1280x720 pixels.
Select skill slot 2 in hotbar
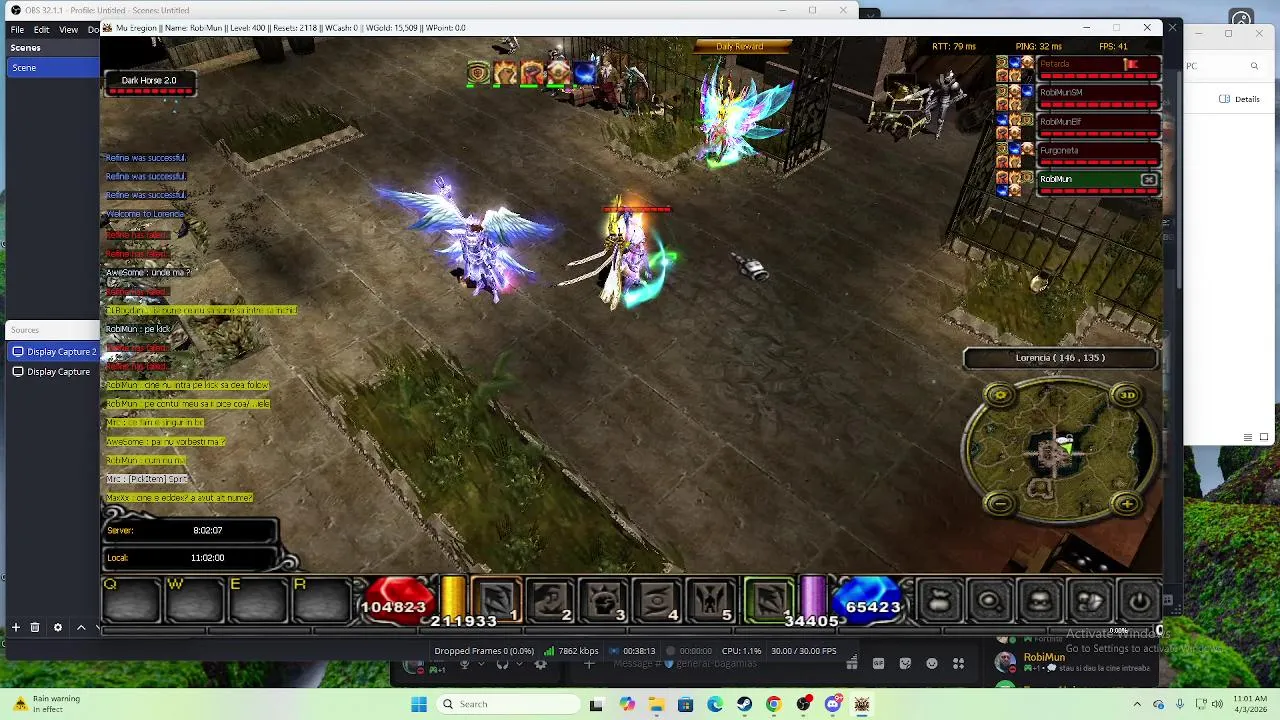(x=550, y=601)
